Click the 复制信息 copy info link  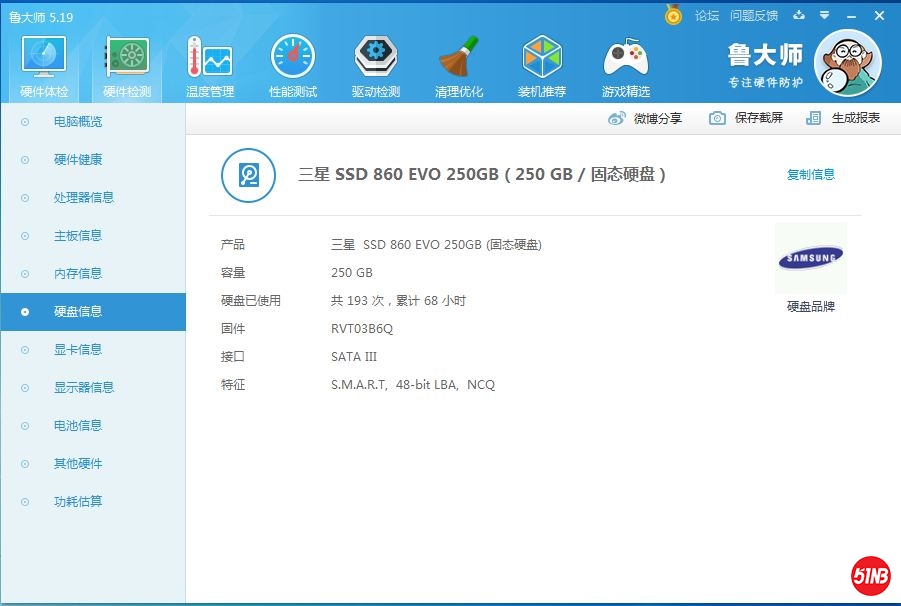point(810,175)
